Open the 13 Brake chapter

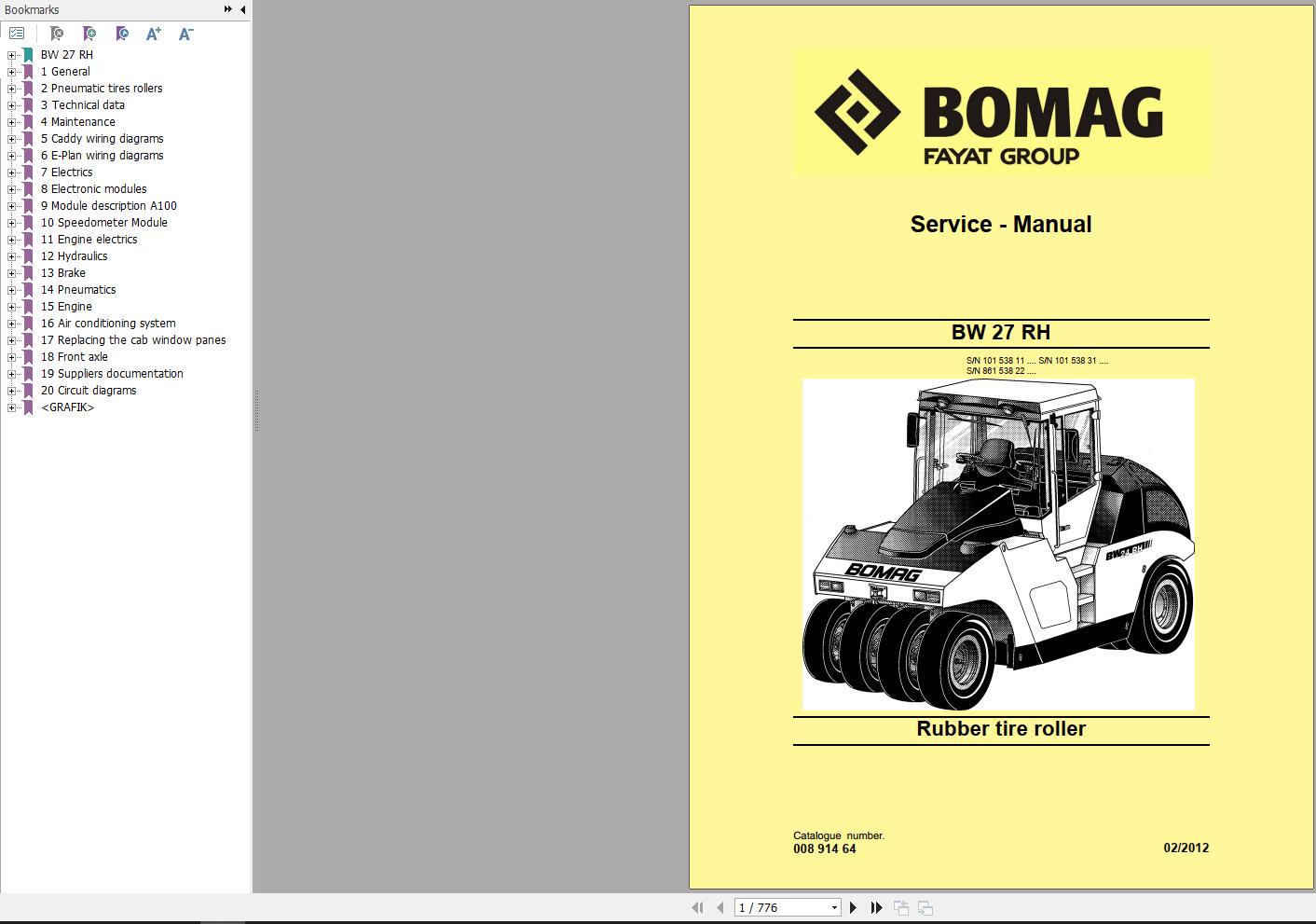point(62,272)
